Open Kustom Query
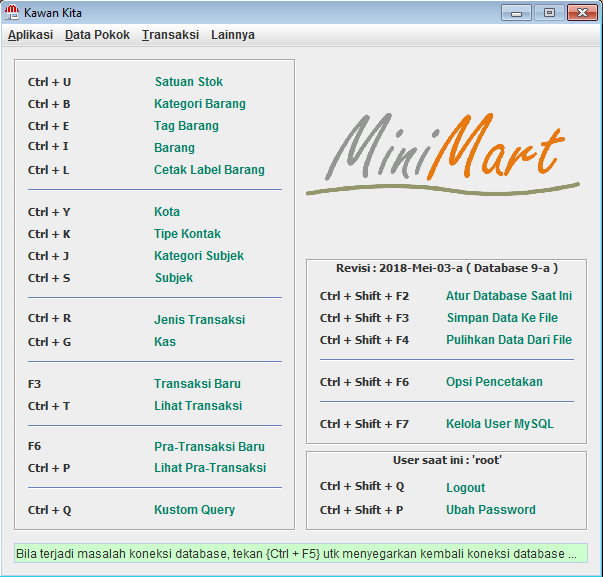 click(x=194, y=510)
